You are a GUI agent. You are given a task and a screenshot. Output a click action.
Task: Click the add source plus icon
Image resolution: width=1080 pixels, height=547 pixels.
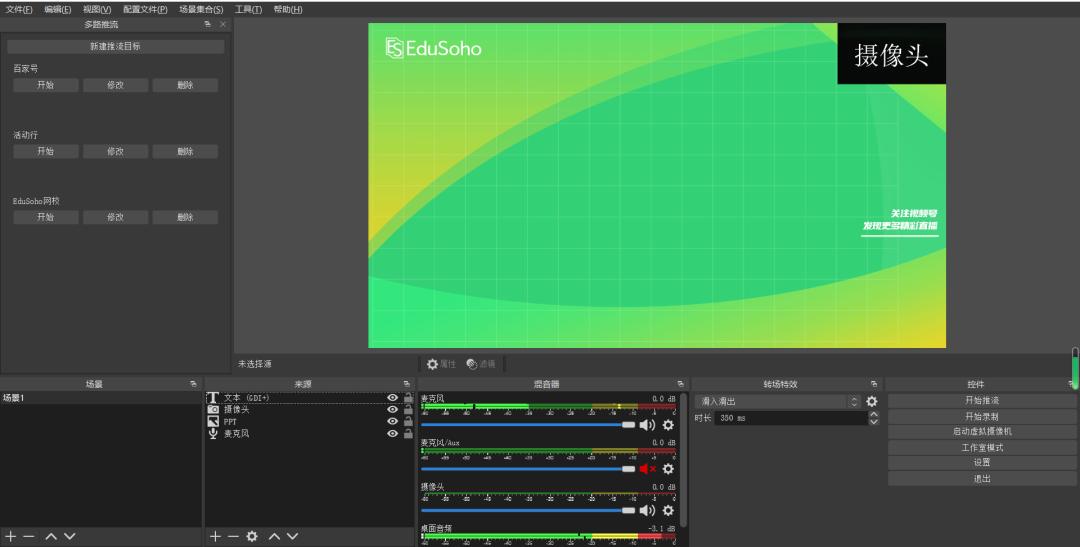pyautogui.click(x=214, y=537)
